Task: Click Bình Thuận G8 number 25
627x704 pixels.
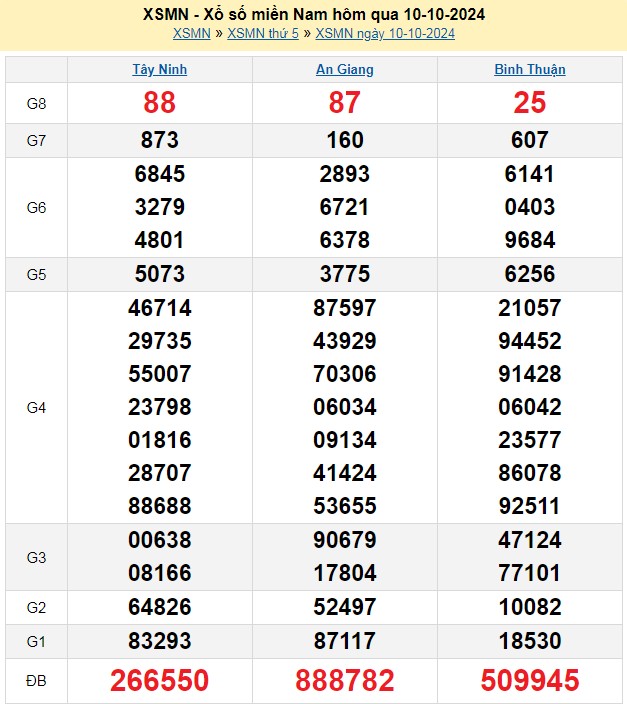Action: (529, 103)
